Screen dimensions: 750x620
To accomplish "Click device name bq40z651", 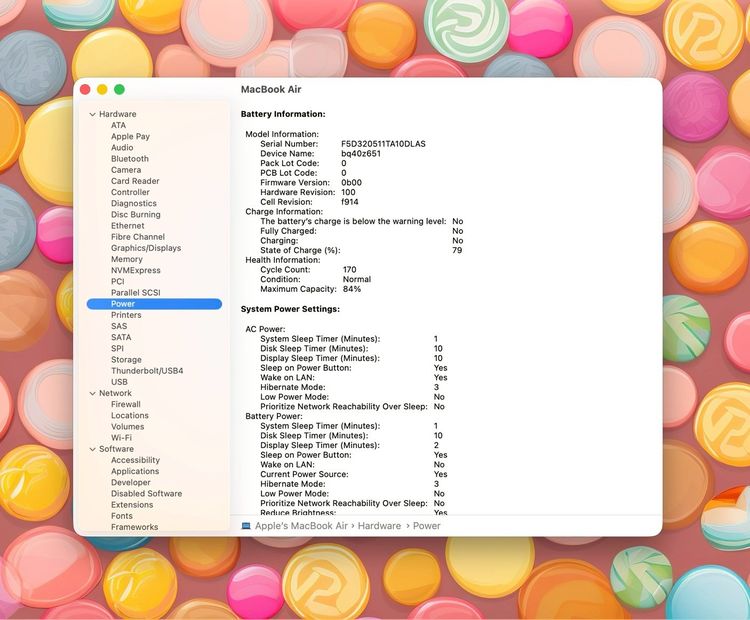I will pyautogui.click(x=361, y=154).
